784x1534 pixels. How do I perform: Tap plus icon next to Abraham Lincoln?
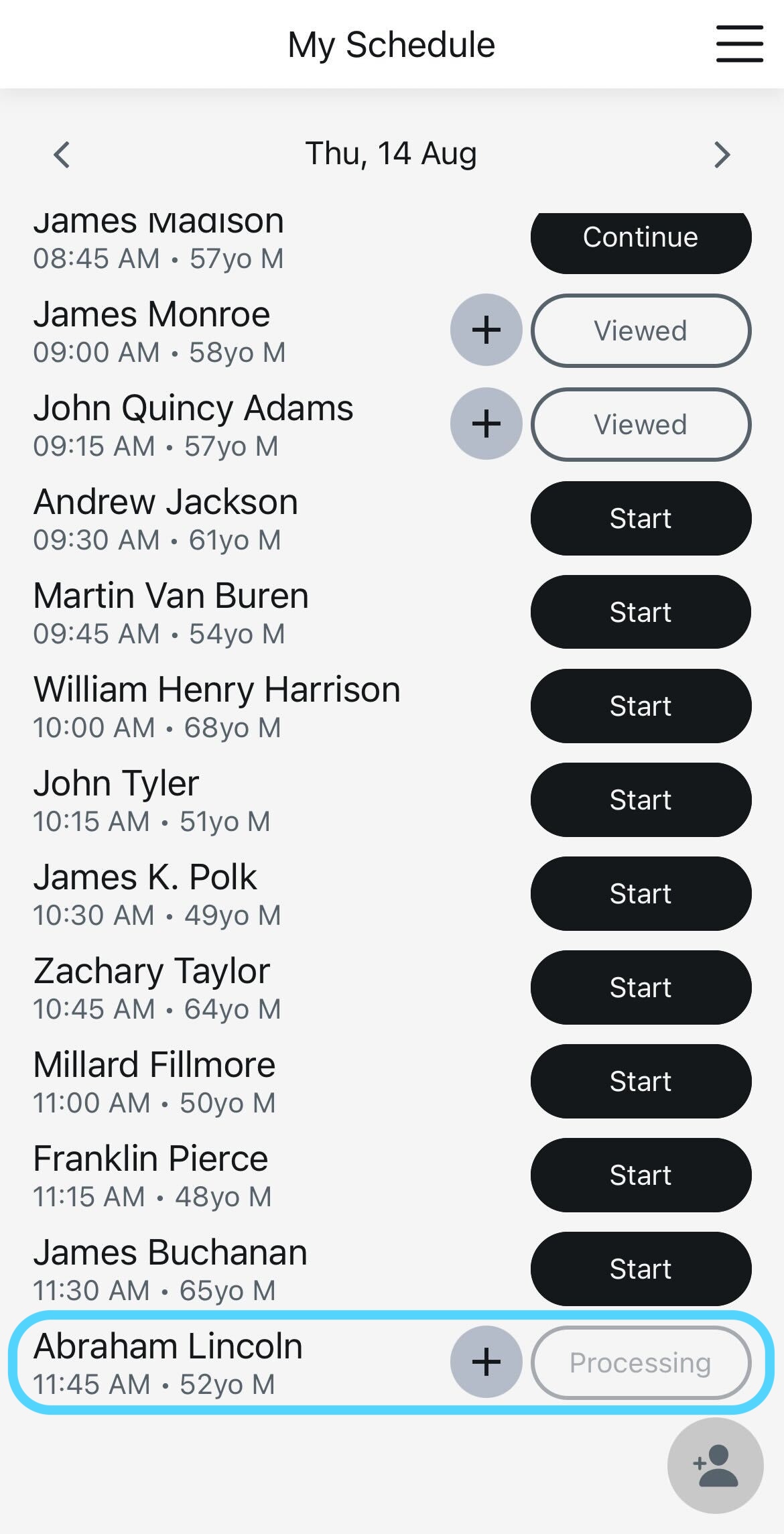coord(486,1362)
